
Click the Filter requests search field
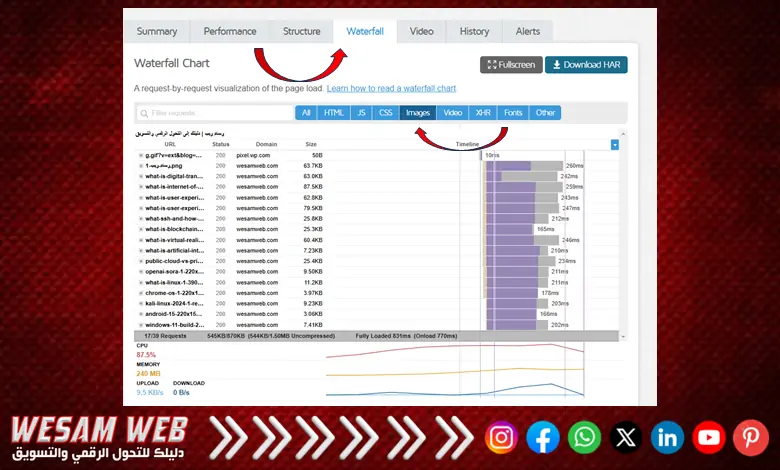coord(214,113)
